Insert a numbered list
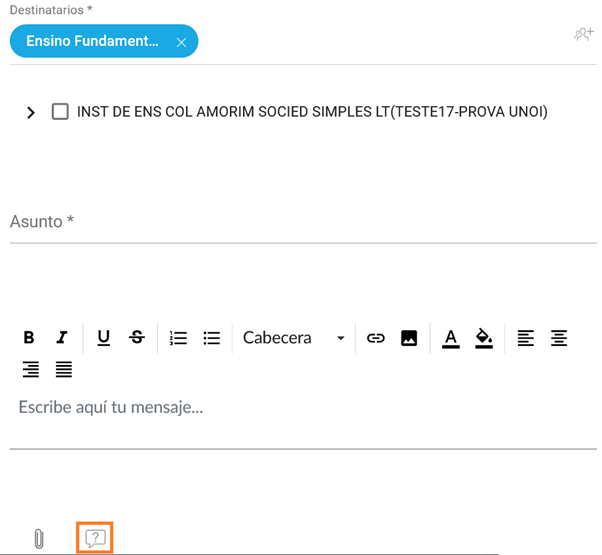 [178, 338]
